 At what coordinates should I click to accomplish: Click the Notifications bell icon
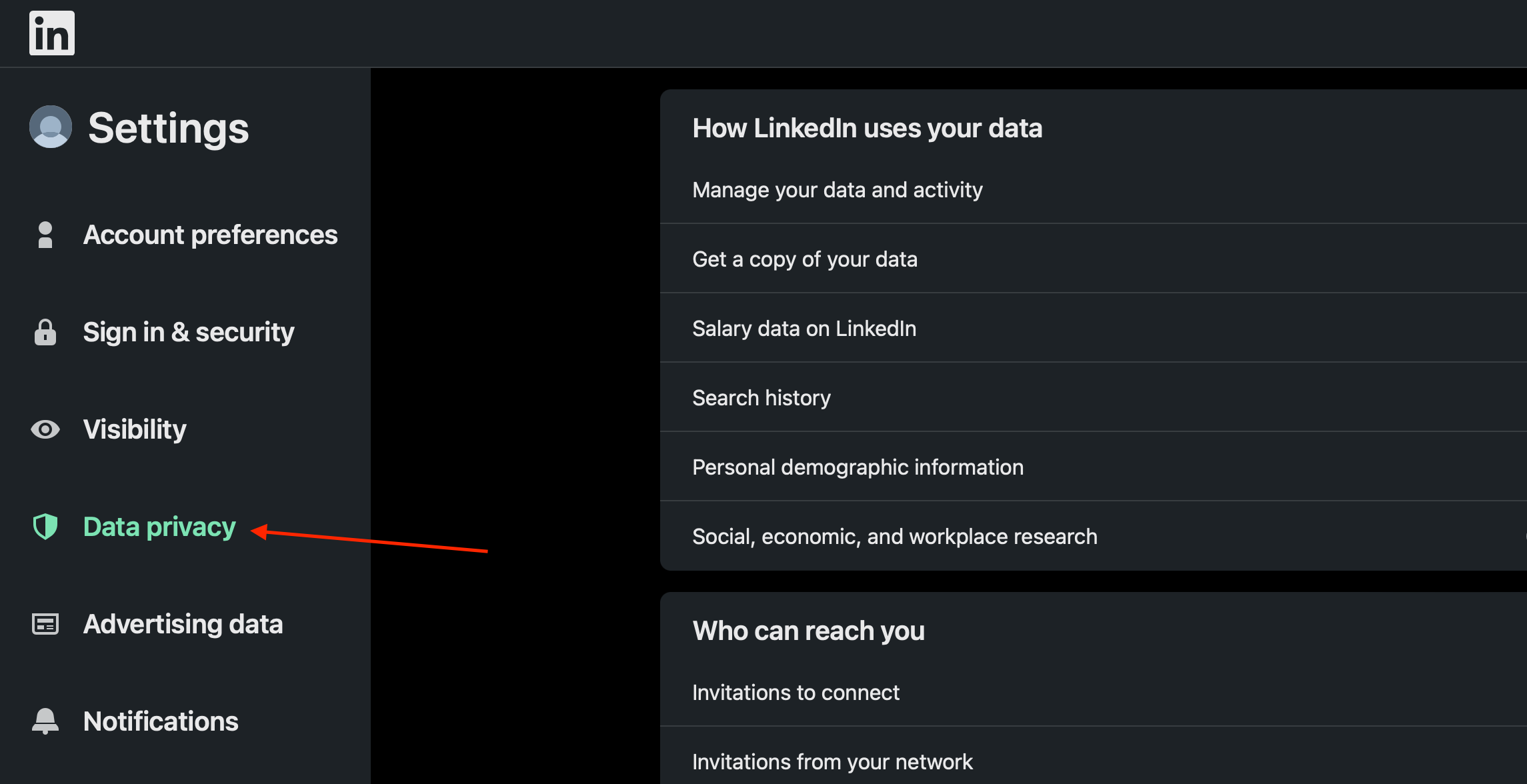45,721
